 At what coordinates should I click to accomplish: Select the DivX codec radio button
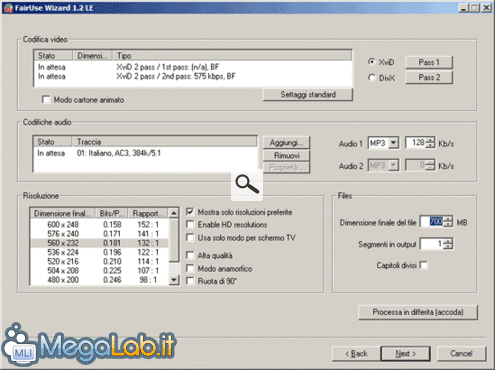[371, 78]
